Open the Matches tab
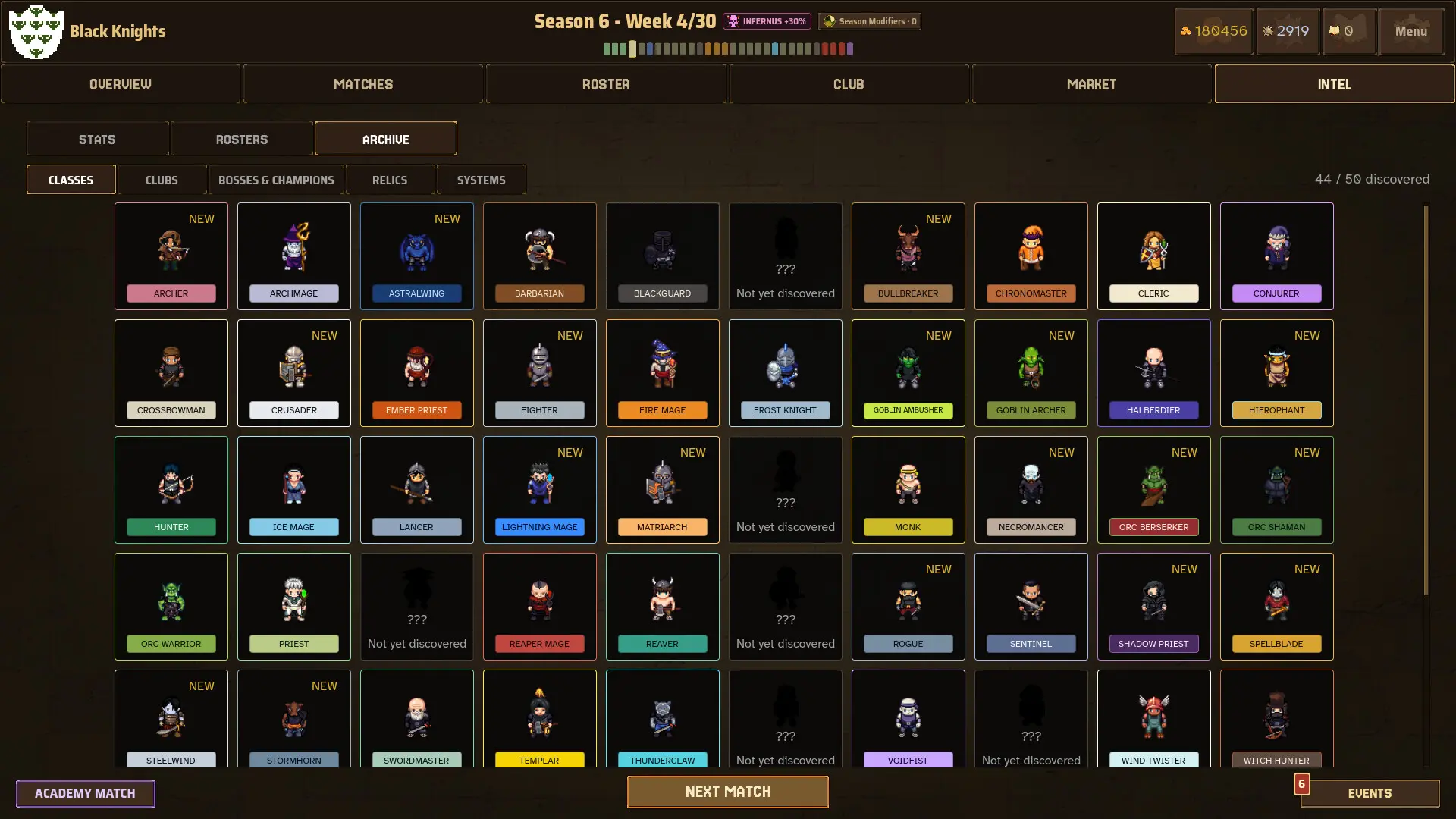Screen dimensions: 1456x819 (x=363, y=84)
